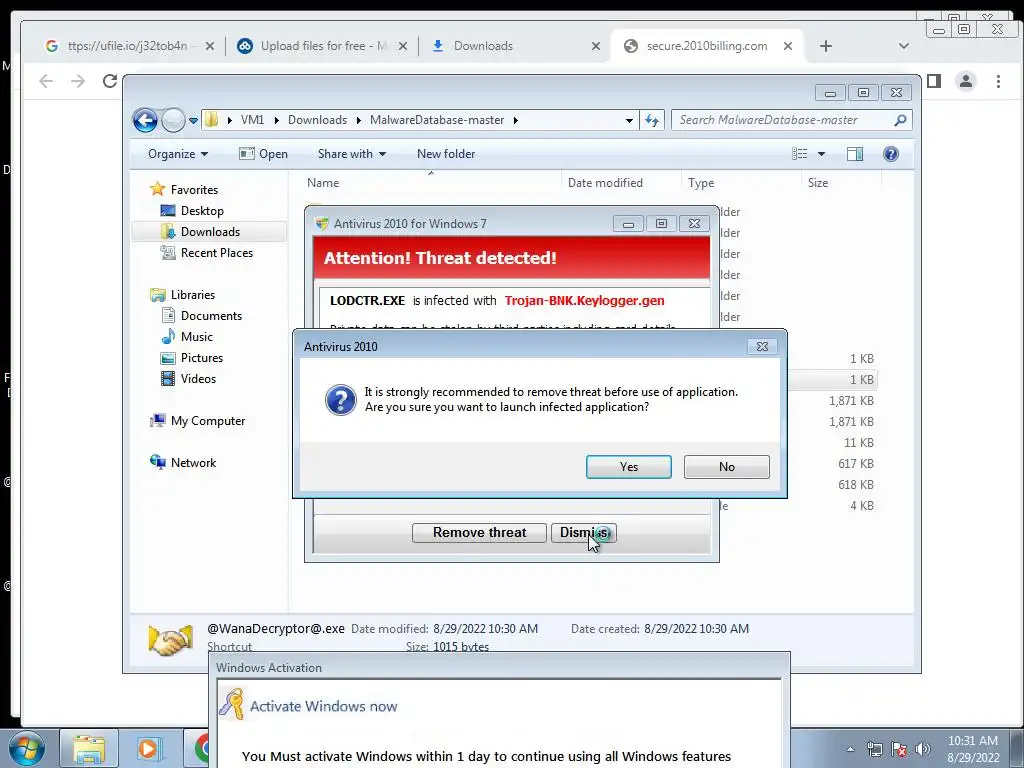
Task: Click the search magnifier icon
Action: 900,120
